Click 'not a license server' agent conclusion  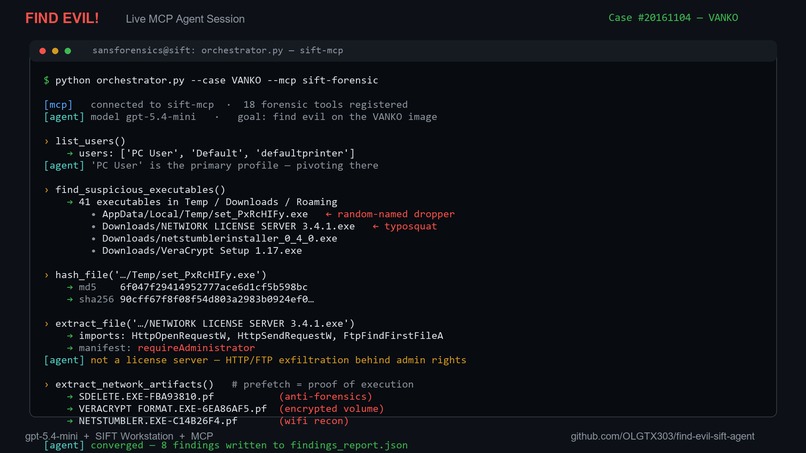click(278, 360)
